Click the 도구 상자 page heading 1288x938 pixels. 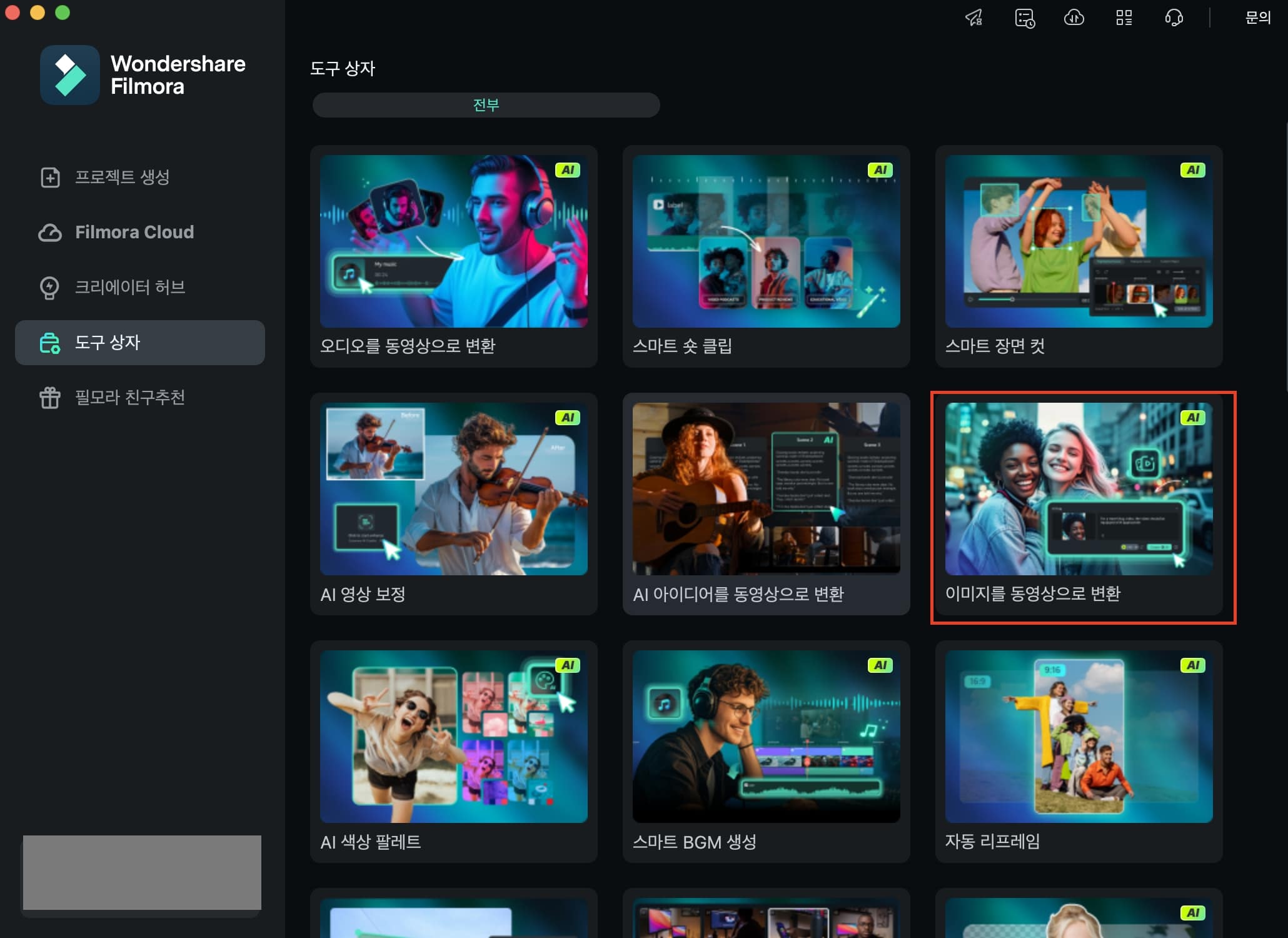click(343, 68)
